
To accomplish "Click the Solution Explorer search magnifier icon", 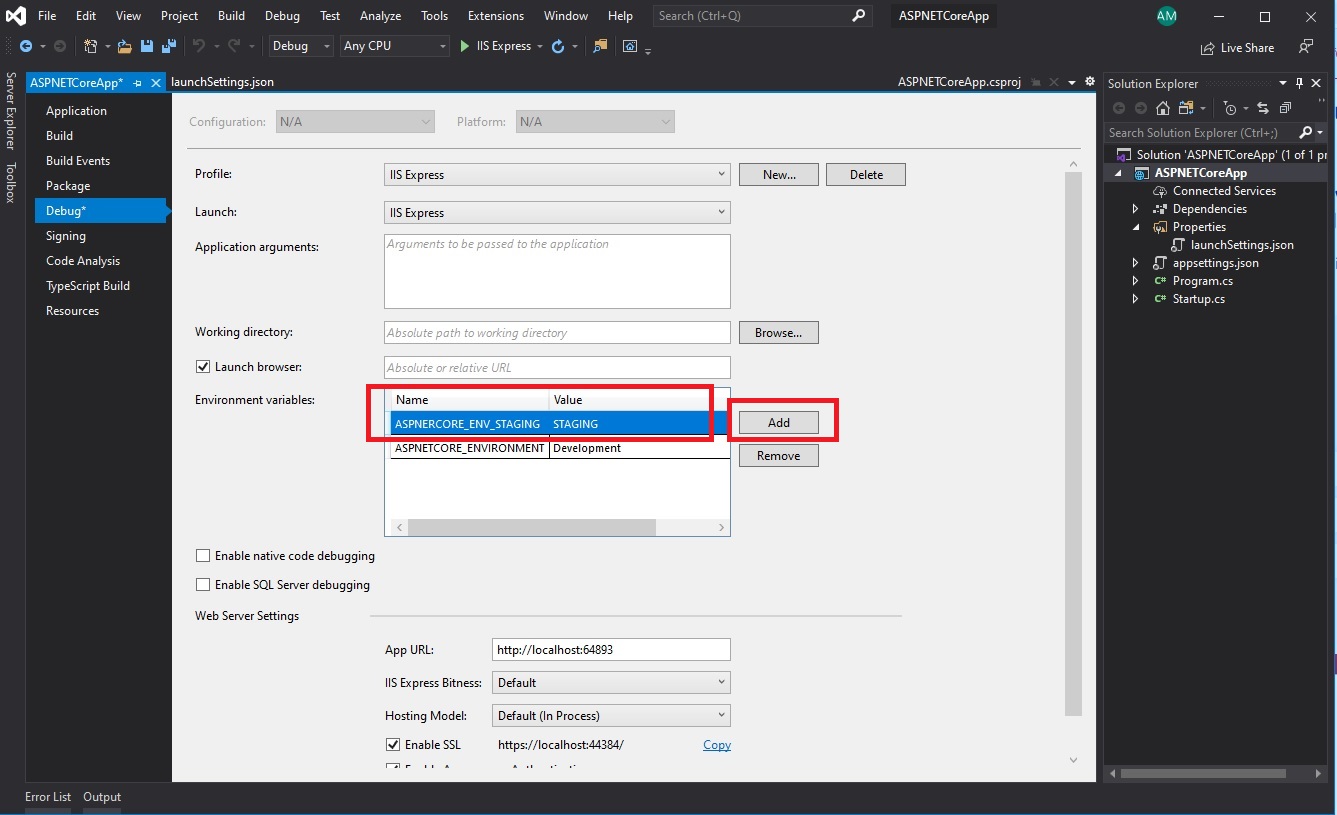I will 1305,132.
